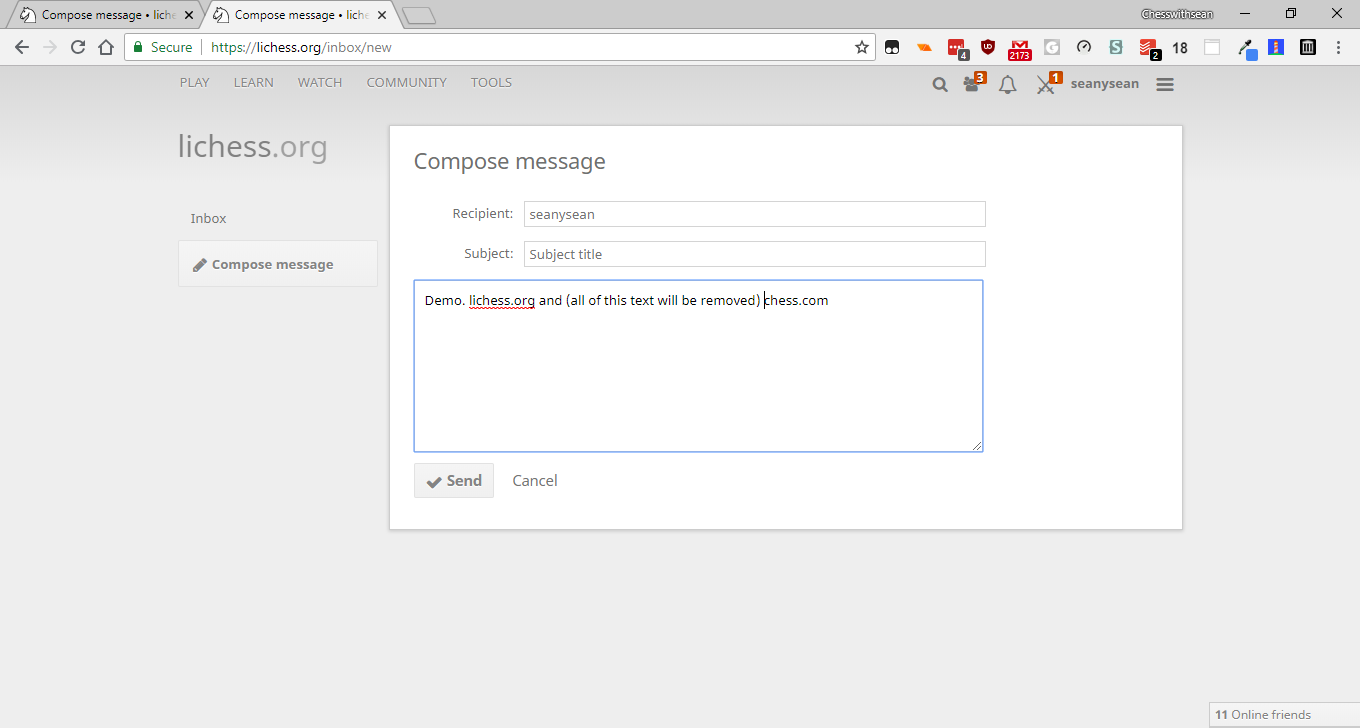Click the underlined lichess.org word in message
The height and width of the screenshot is (728, 1360).
tap(502, 300)
